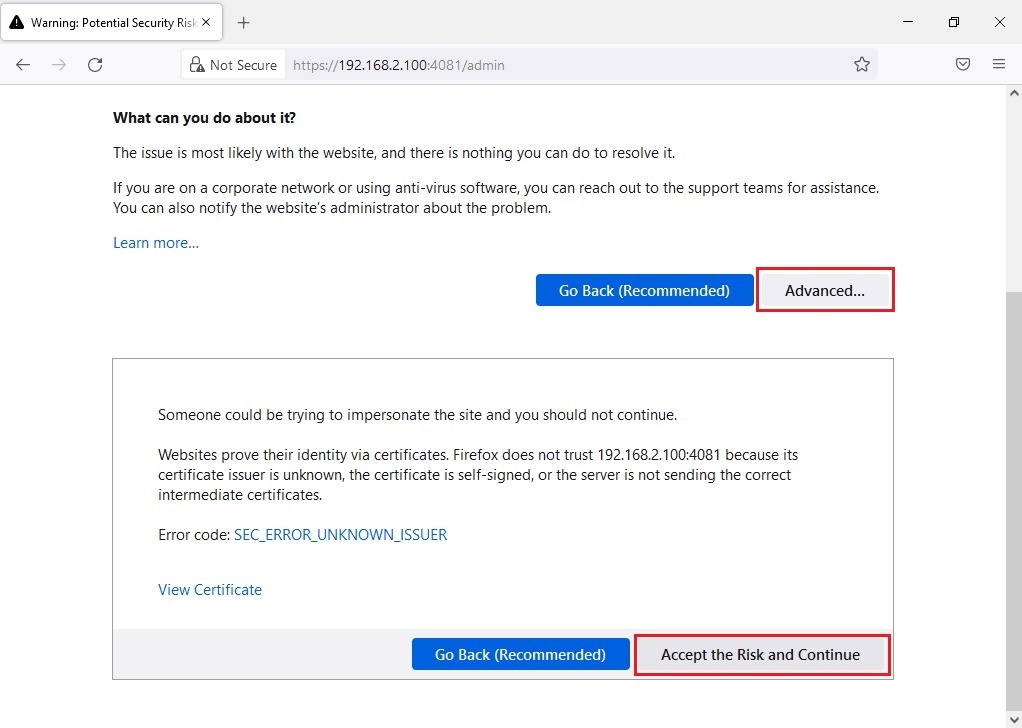Click the vertical page scrollbar thumb
Image resolution: width=1022 pixels, height=728 pixels.
(x=1013, y=500)
